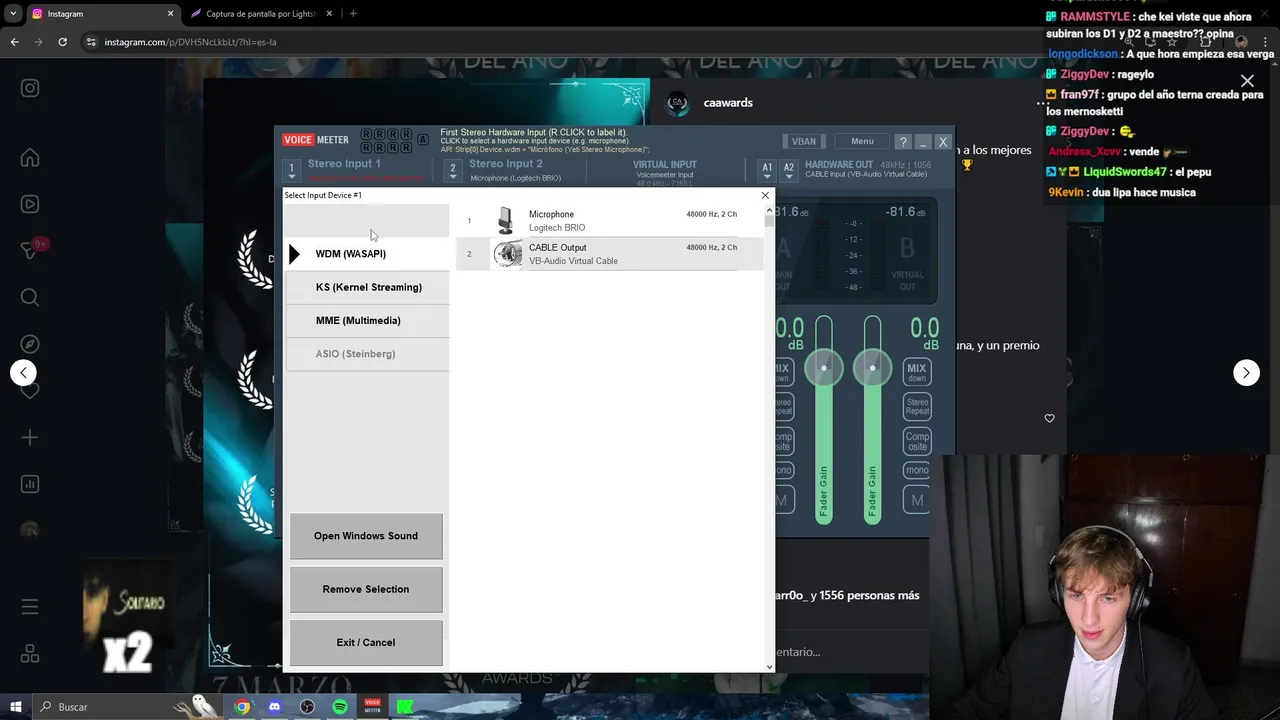Click browser address bar URL
1280x720 pixels.
click(x=190, y=42)
